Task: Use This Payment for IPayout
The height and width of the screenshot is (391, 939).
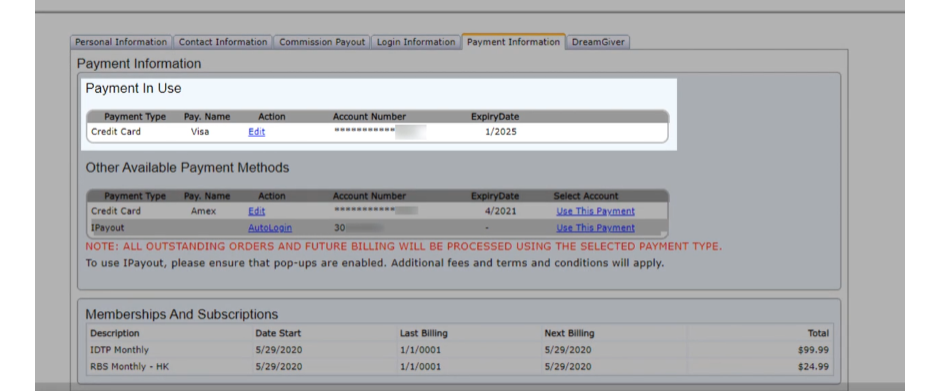Action: [x=595, y=228]
